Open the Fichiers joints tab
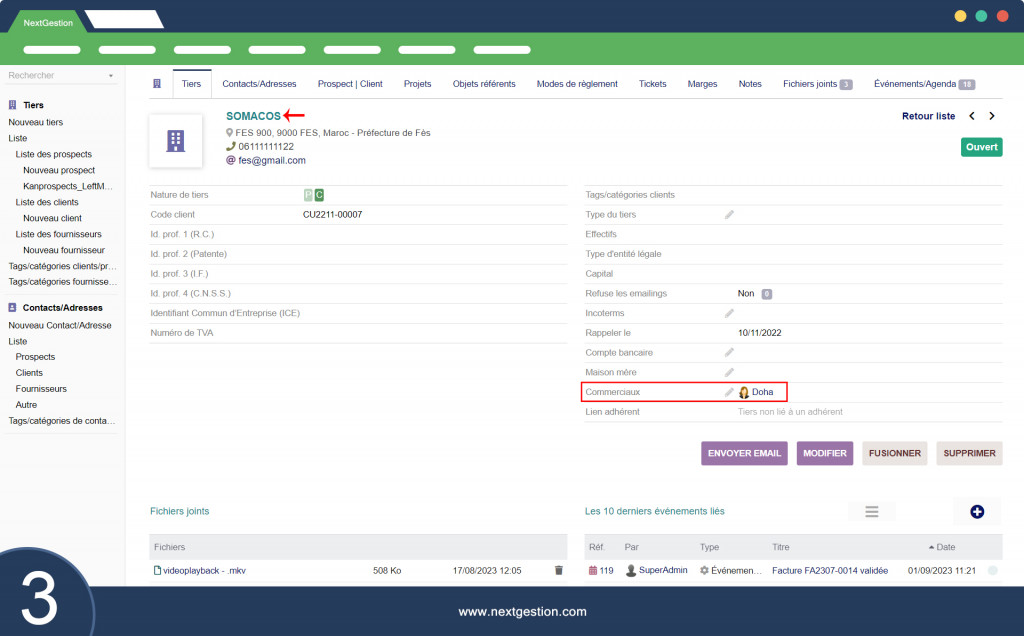 tap(818, 84)
